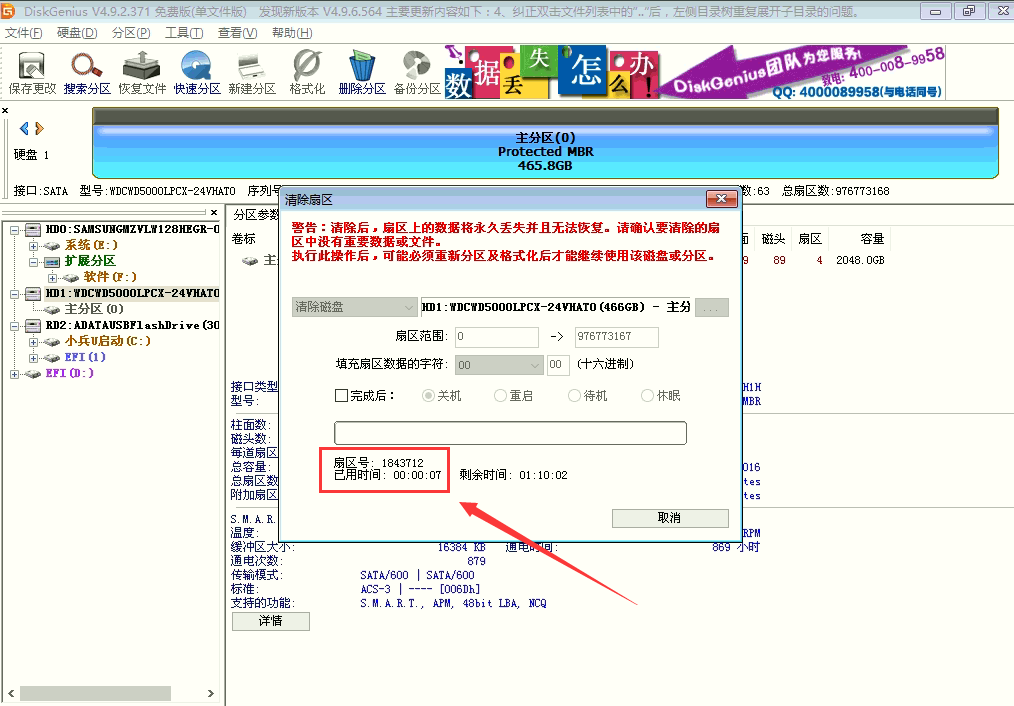Collapse the RD2 ADATA disk node
The width and height of the screenshot is (1014, 706).
[x=14, y=326]
